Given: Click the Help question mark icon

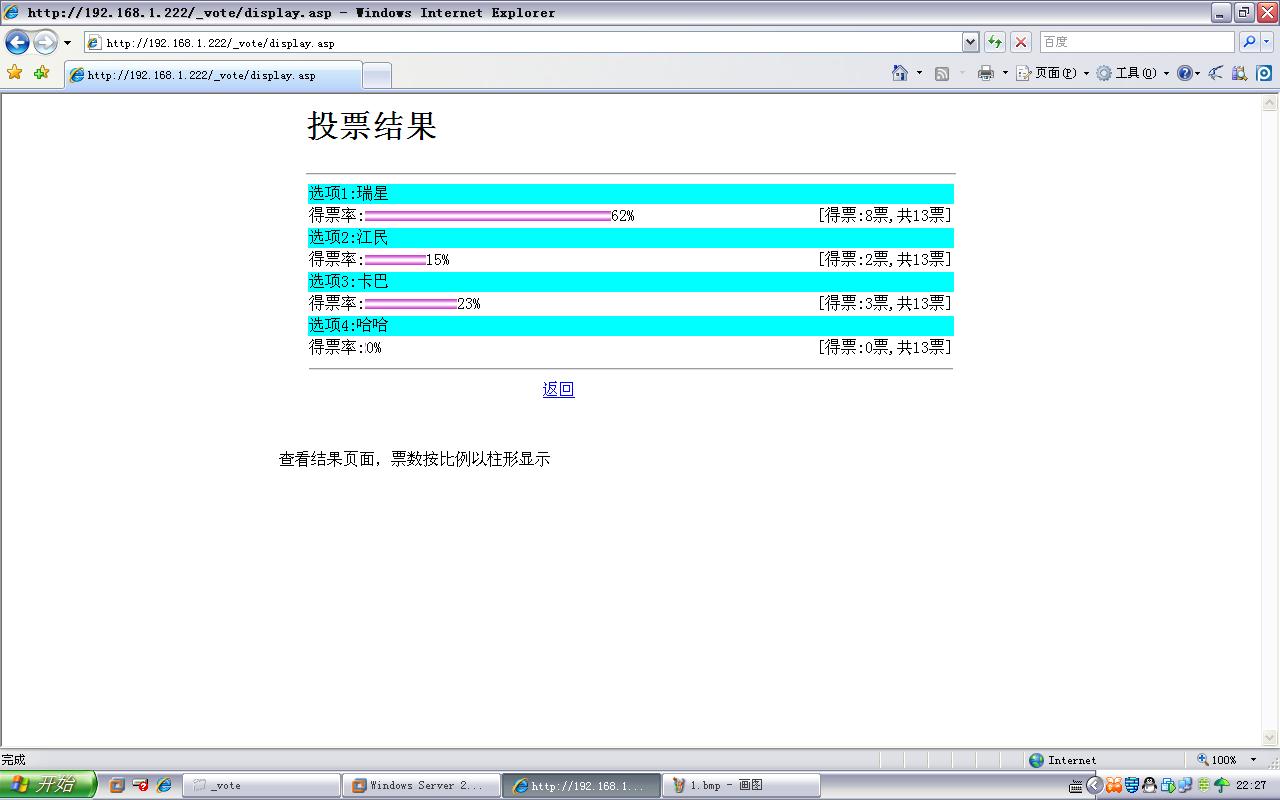Looking at the screenshot, I should (1185, 73).
